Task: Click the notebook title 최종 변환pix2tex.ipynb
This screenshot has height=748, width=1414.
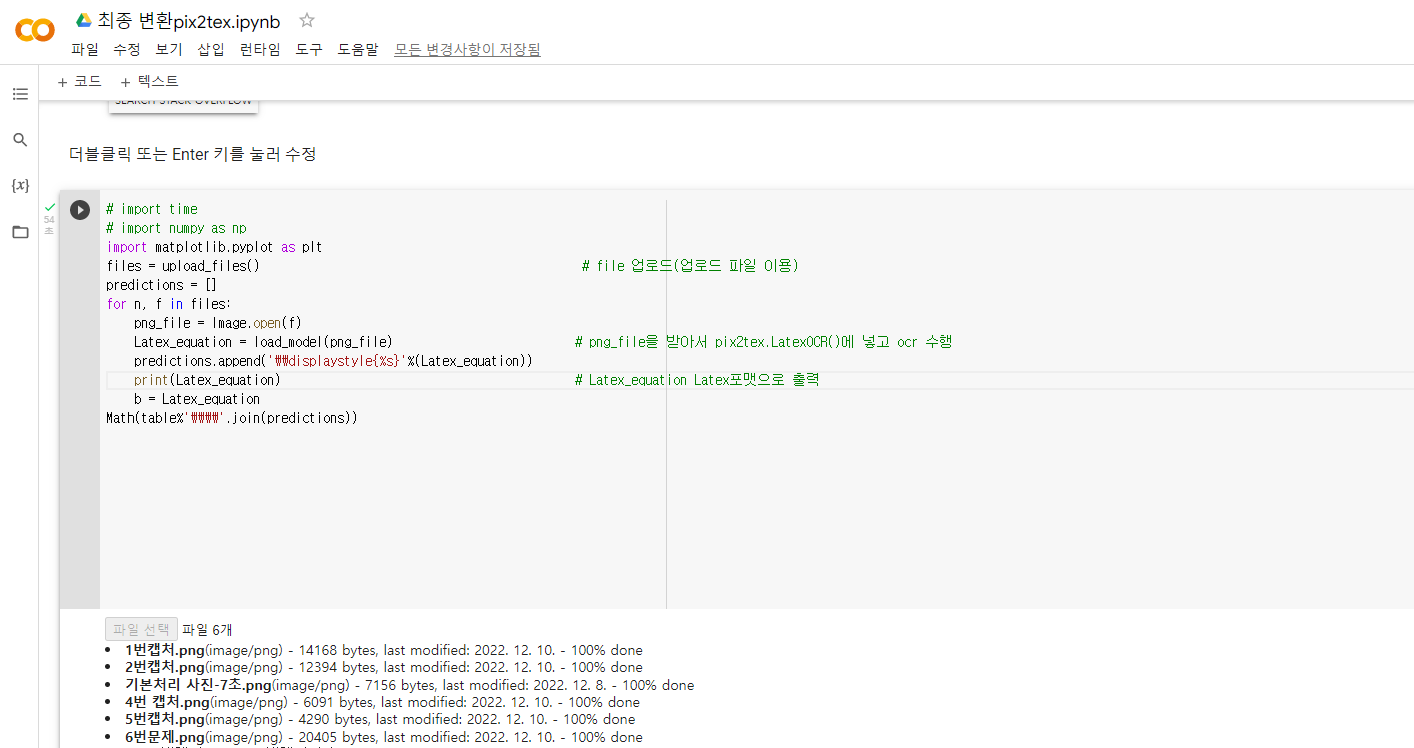Action: (x=189, y=21)
